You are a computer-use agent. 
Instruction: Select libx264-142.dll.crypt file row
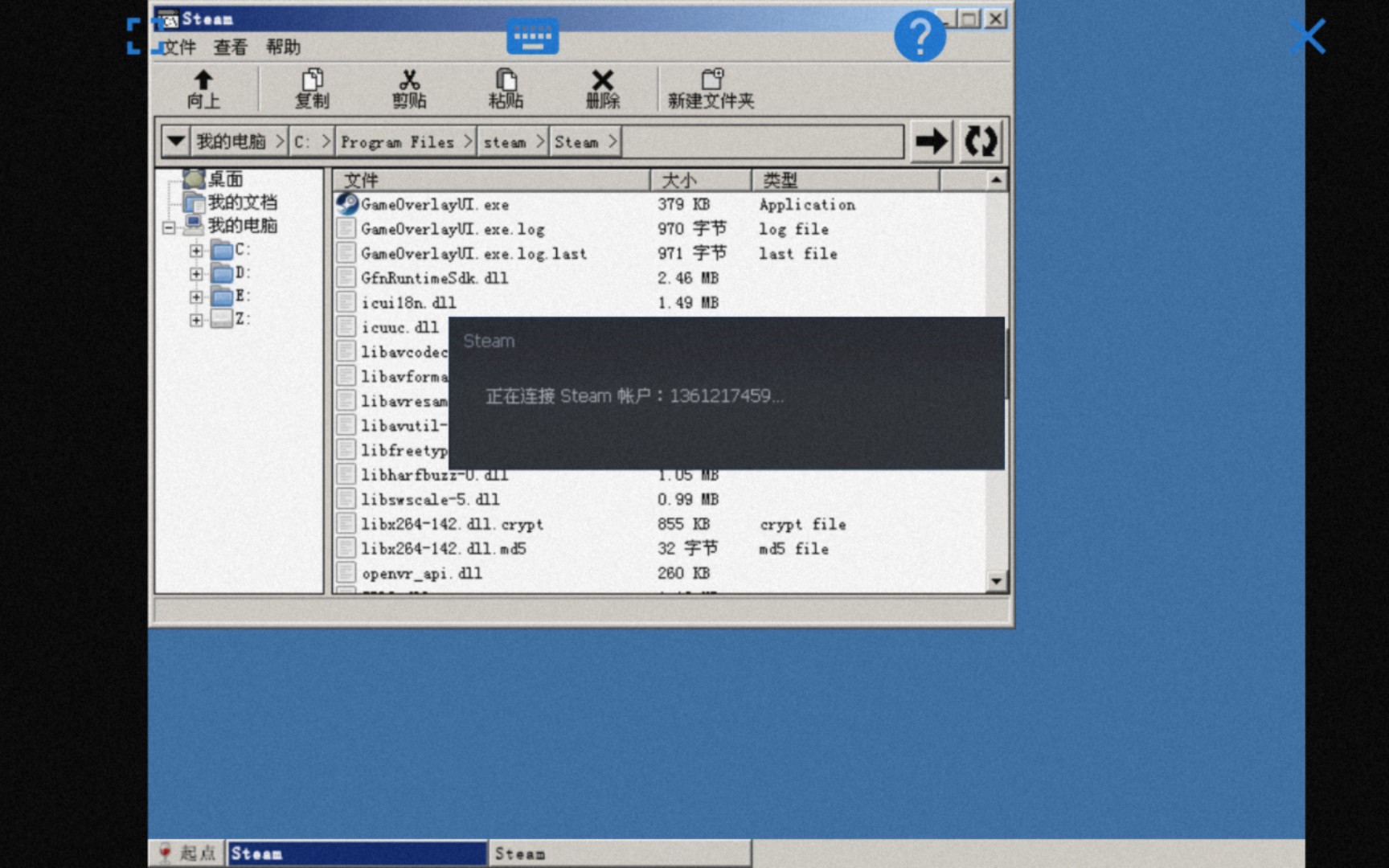(660, 524)
